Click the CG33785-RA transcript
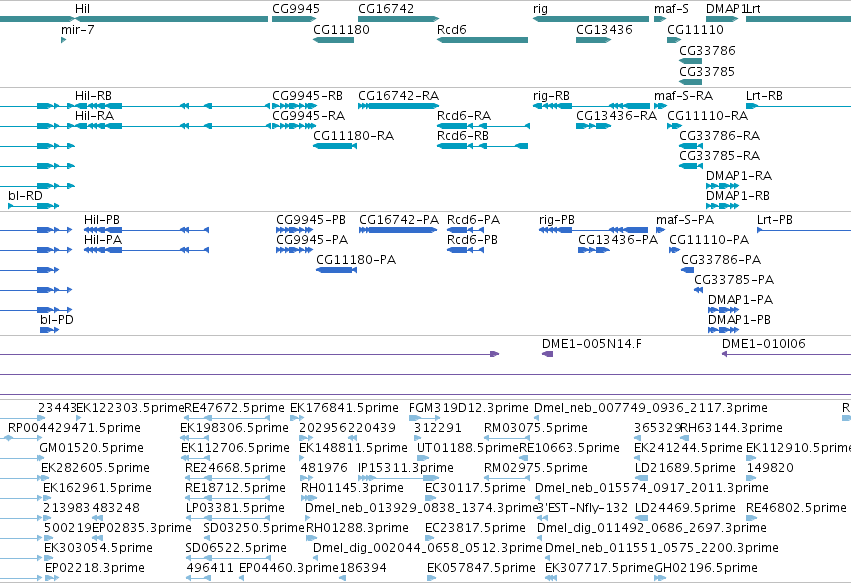This screenshot has height=583, width=851. 691,166
